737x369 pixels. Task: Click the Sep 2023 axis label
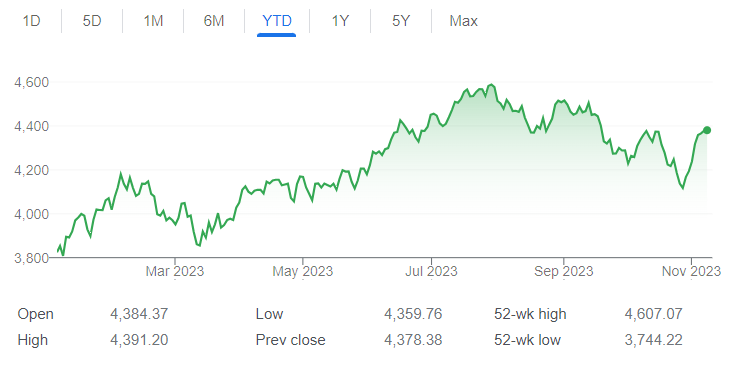564,271
